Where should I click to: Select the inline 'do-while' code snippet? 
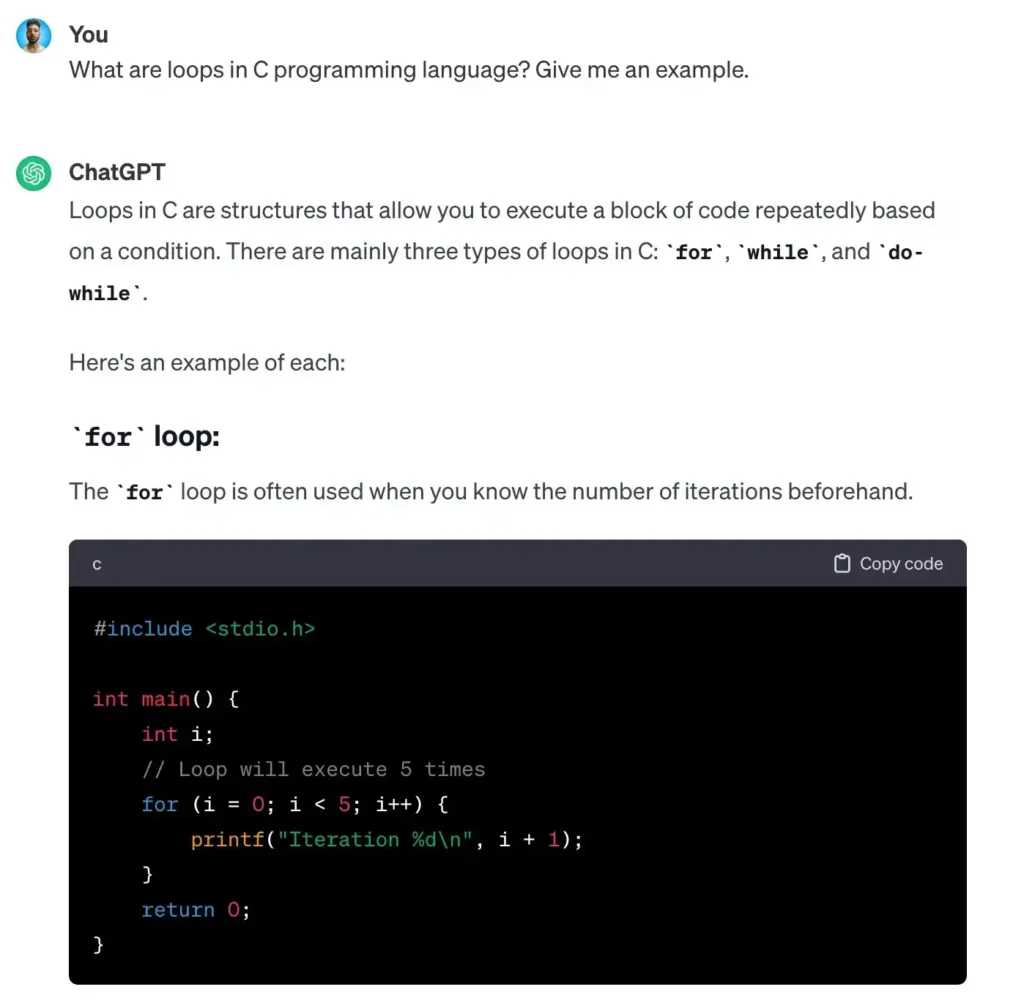pos(906,253)
